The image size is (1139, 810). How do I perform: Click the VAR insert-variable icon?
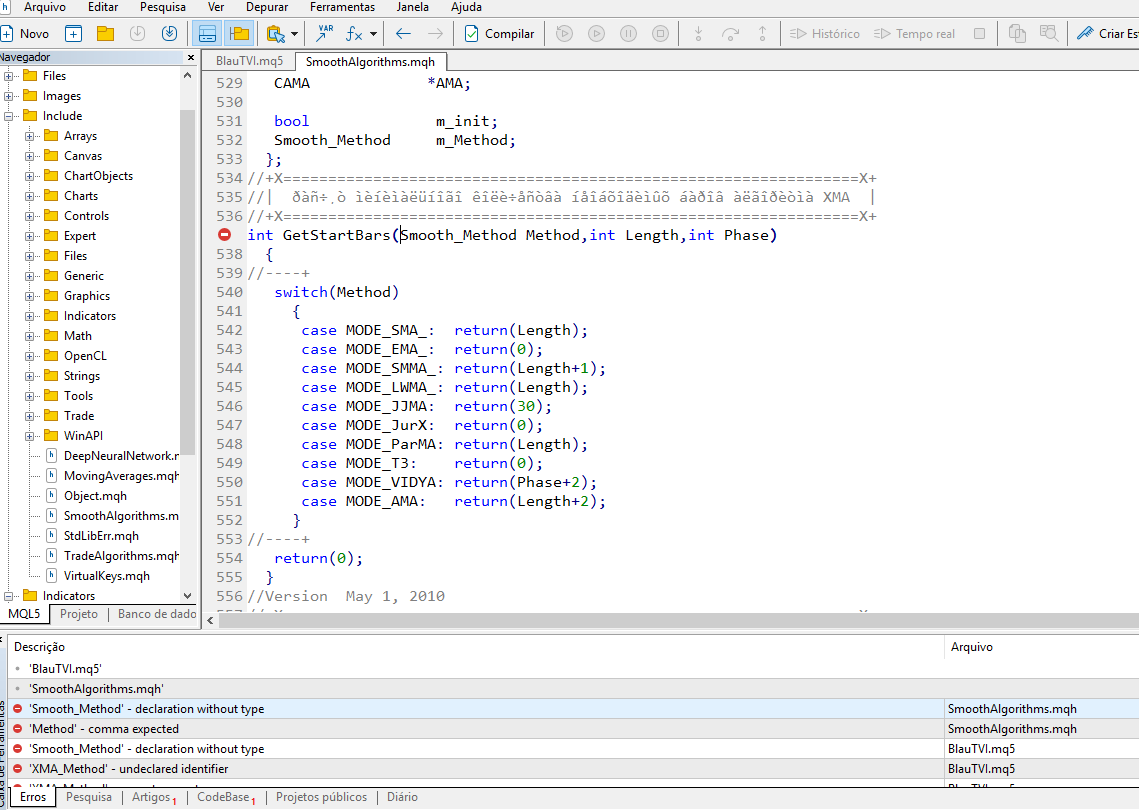(325, 33)
